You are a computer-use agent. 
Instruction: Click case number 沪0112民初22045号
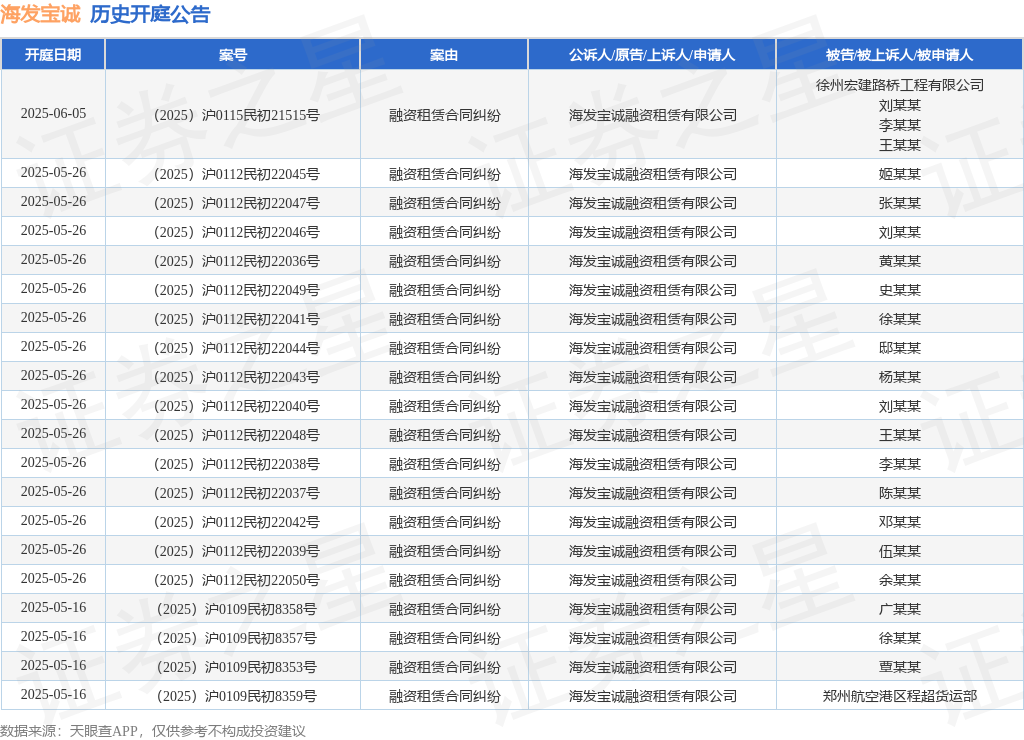pos(236,174)
